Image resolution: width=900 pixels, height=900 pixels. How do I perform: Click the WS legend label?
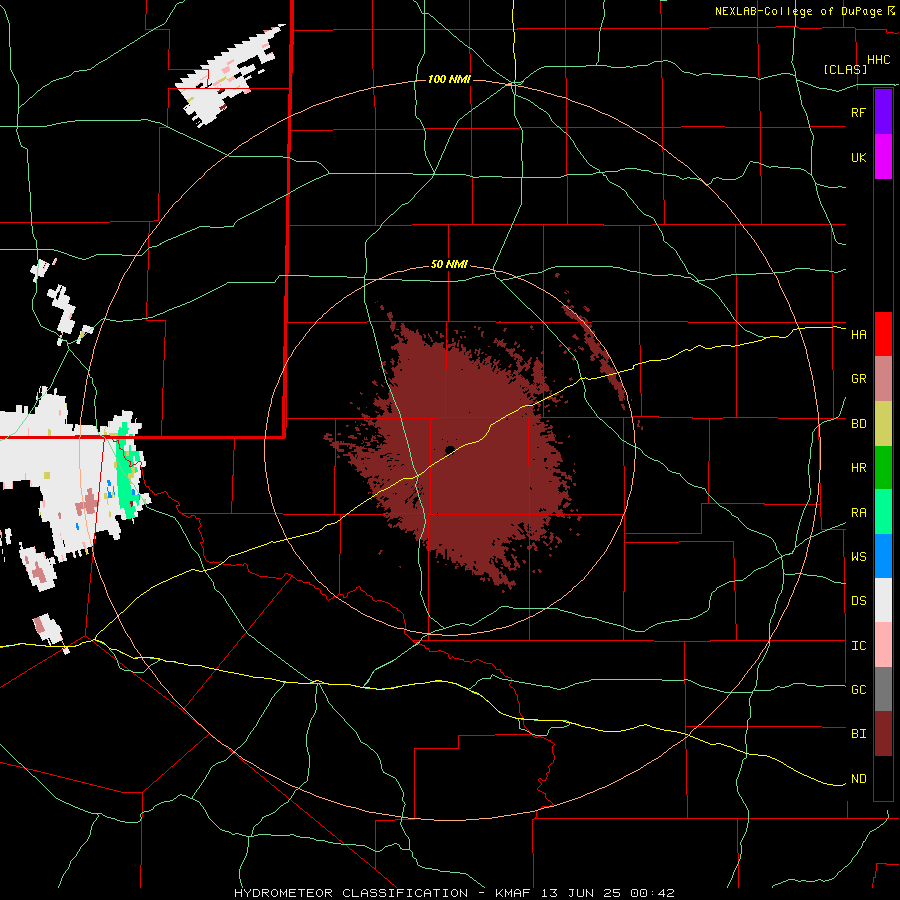(x=858, y=557)
